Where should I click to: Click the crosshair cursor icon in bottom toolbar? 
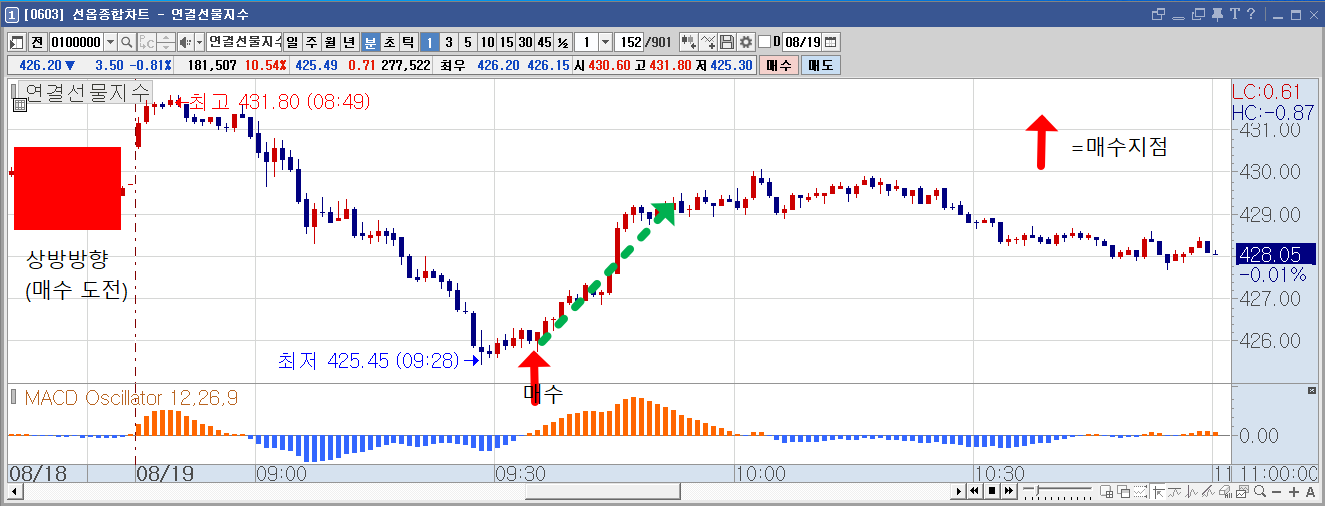1158,491
